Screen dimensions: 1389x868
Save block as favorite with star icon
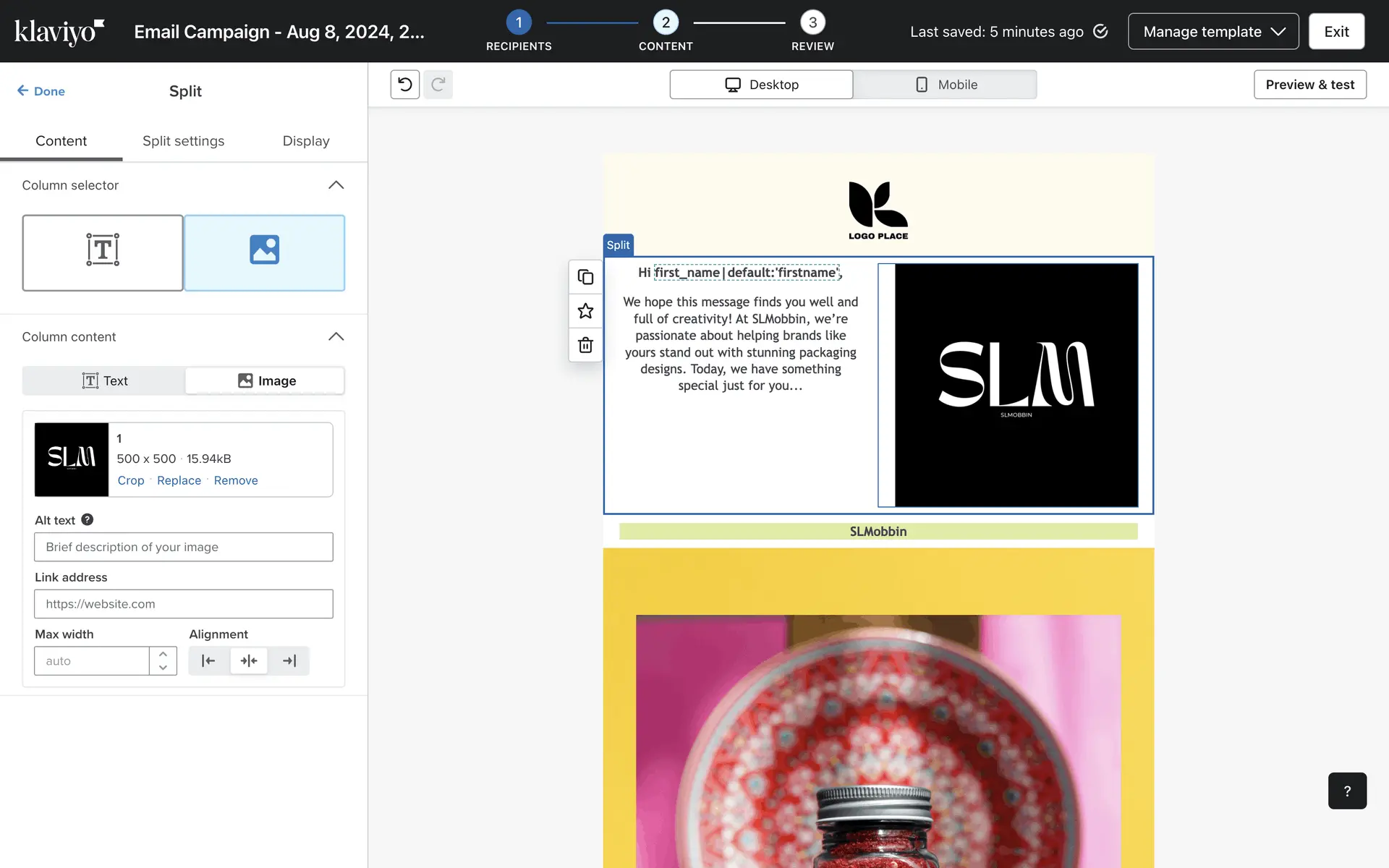585,311
